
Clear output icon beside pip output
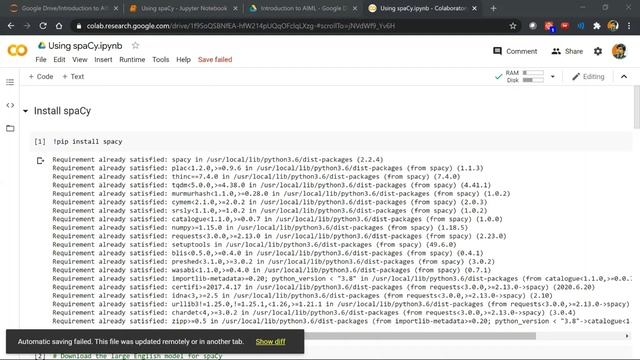tap(40, 160)
